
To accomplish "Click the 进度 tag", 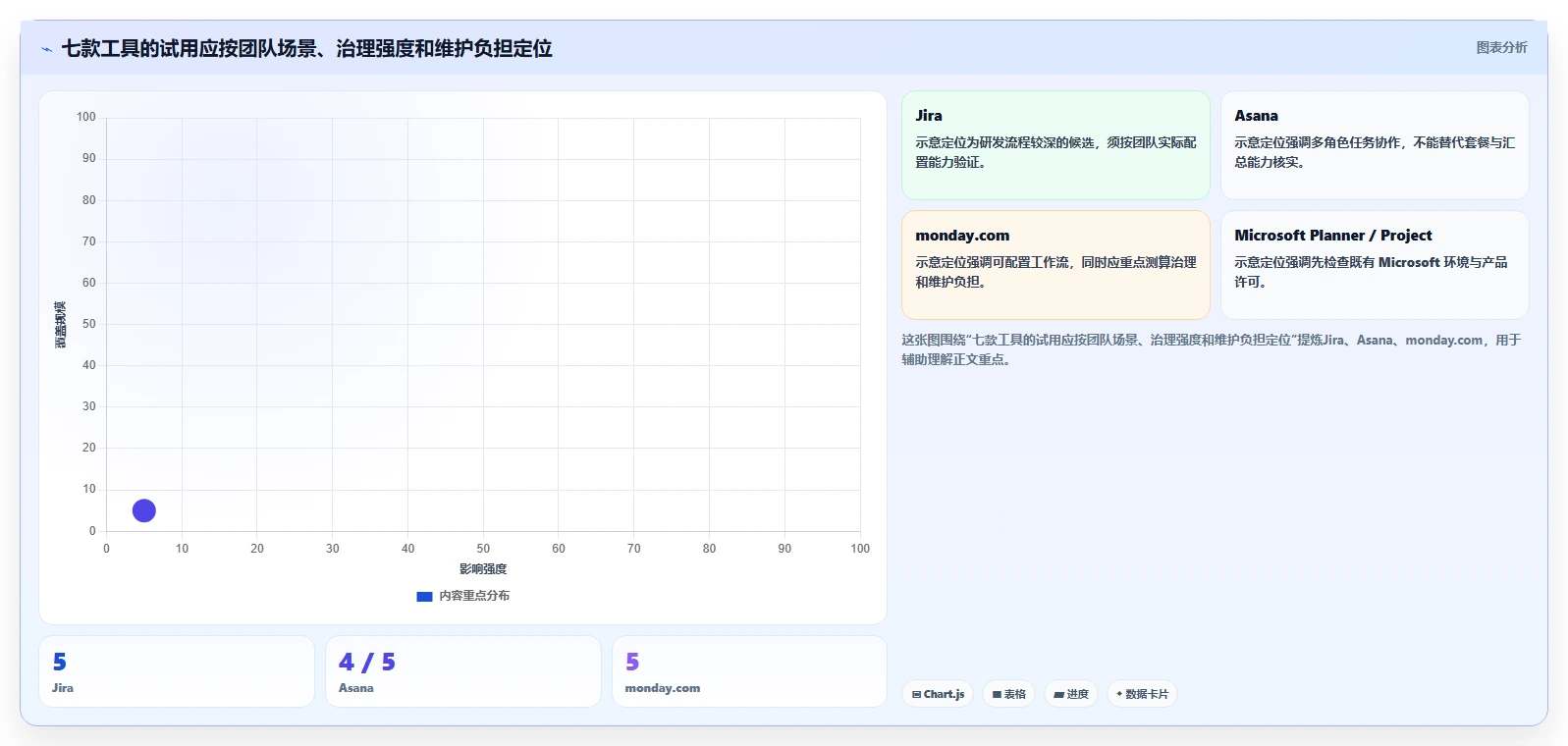I will [x=1071, y=694].
